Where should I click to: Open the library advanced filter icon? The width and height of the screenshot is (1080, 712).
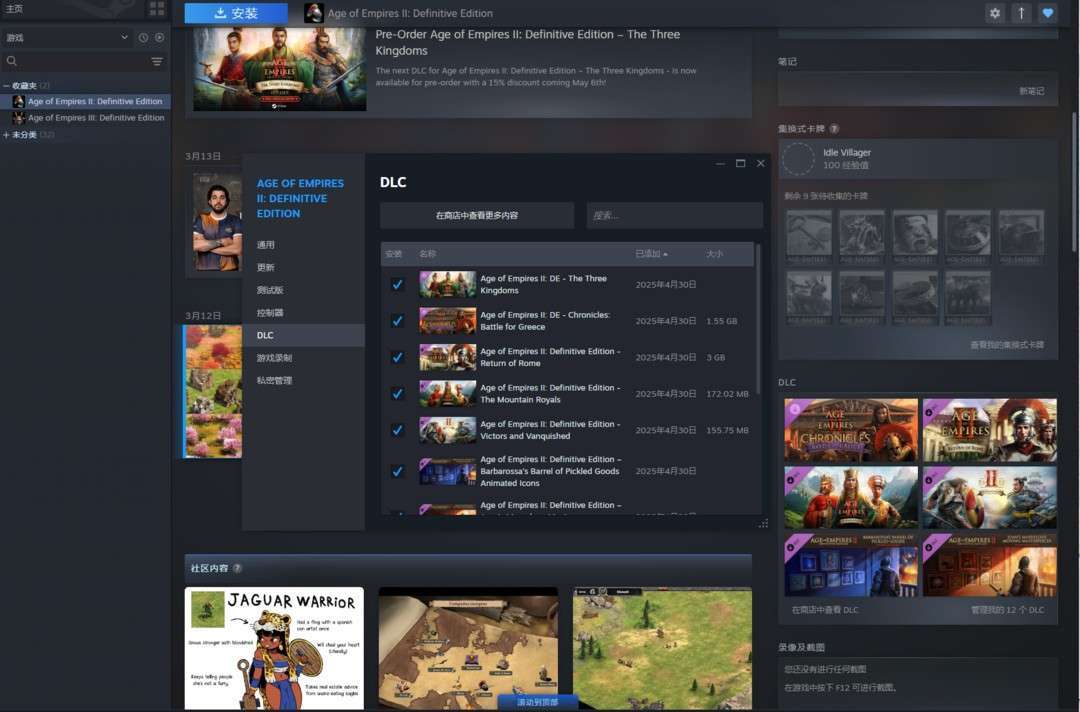coord(157,61)
